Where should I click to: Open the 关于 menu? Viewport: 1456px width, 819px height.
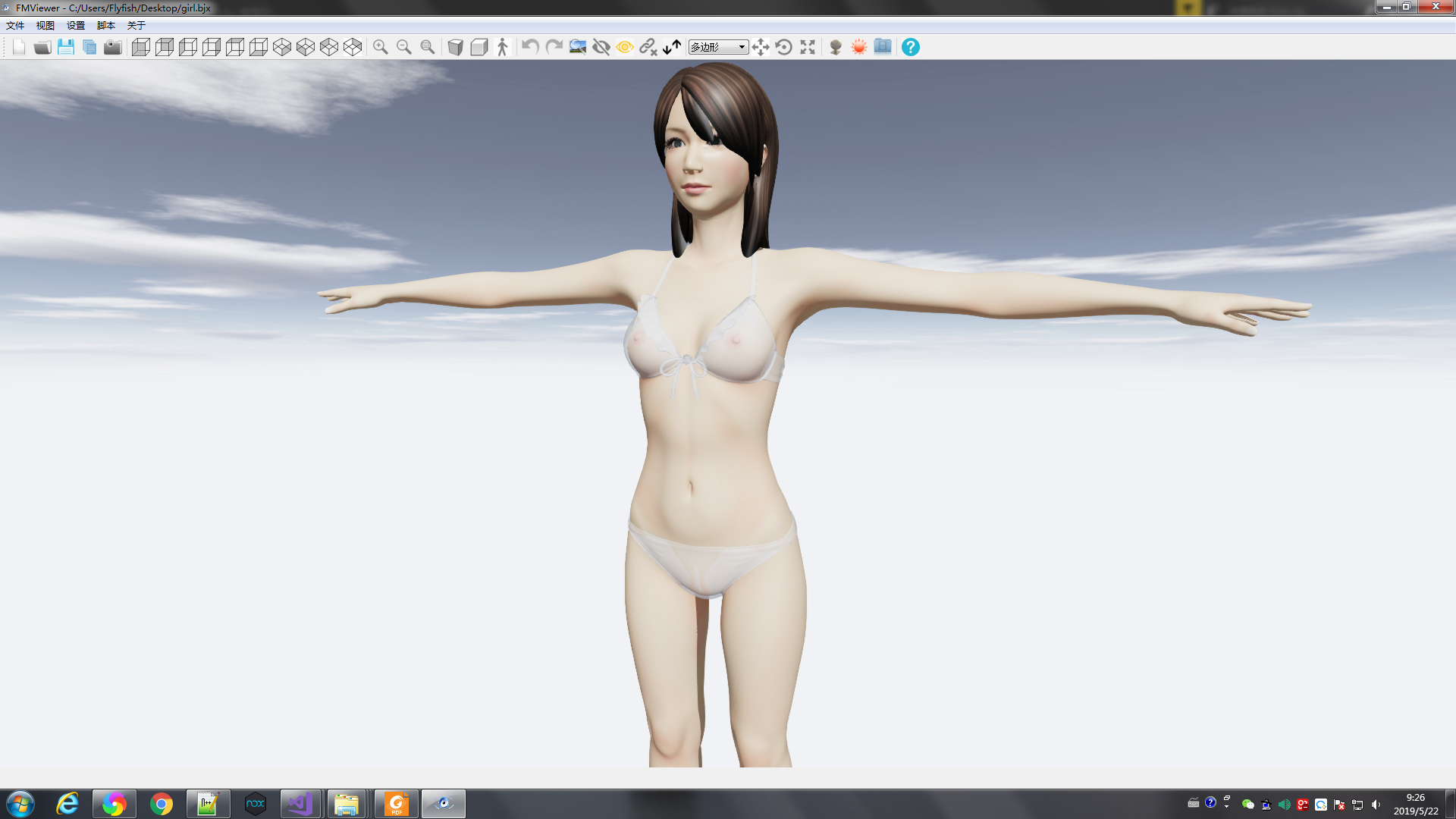[136, 26]
